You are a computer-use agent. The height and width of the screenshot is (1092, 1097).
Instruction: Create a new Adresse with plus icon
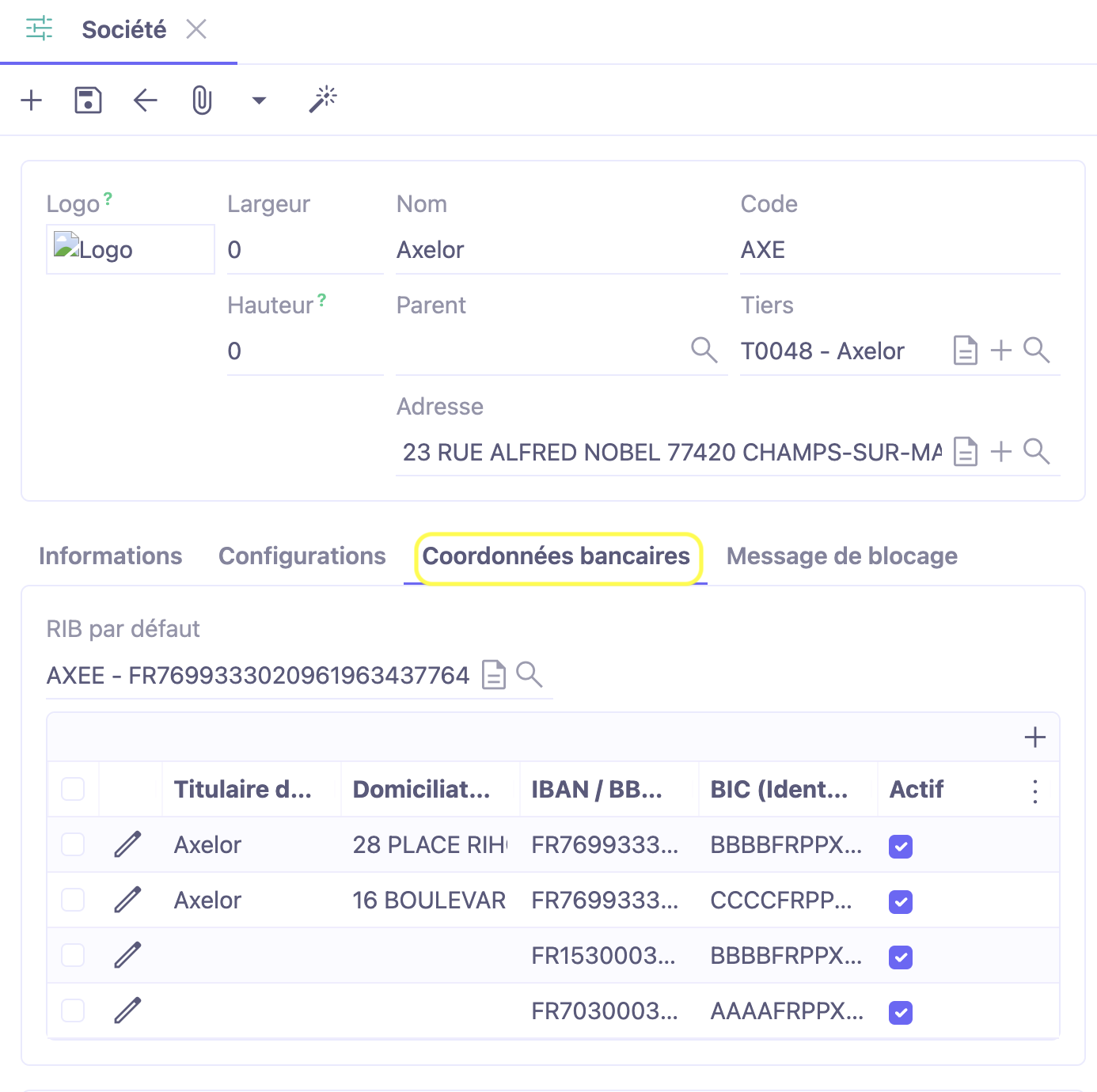(1001, 451)
